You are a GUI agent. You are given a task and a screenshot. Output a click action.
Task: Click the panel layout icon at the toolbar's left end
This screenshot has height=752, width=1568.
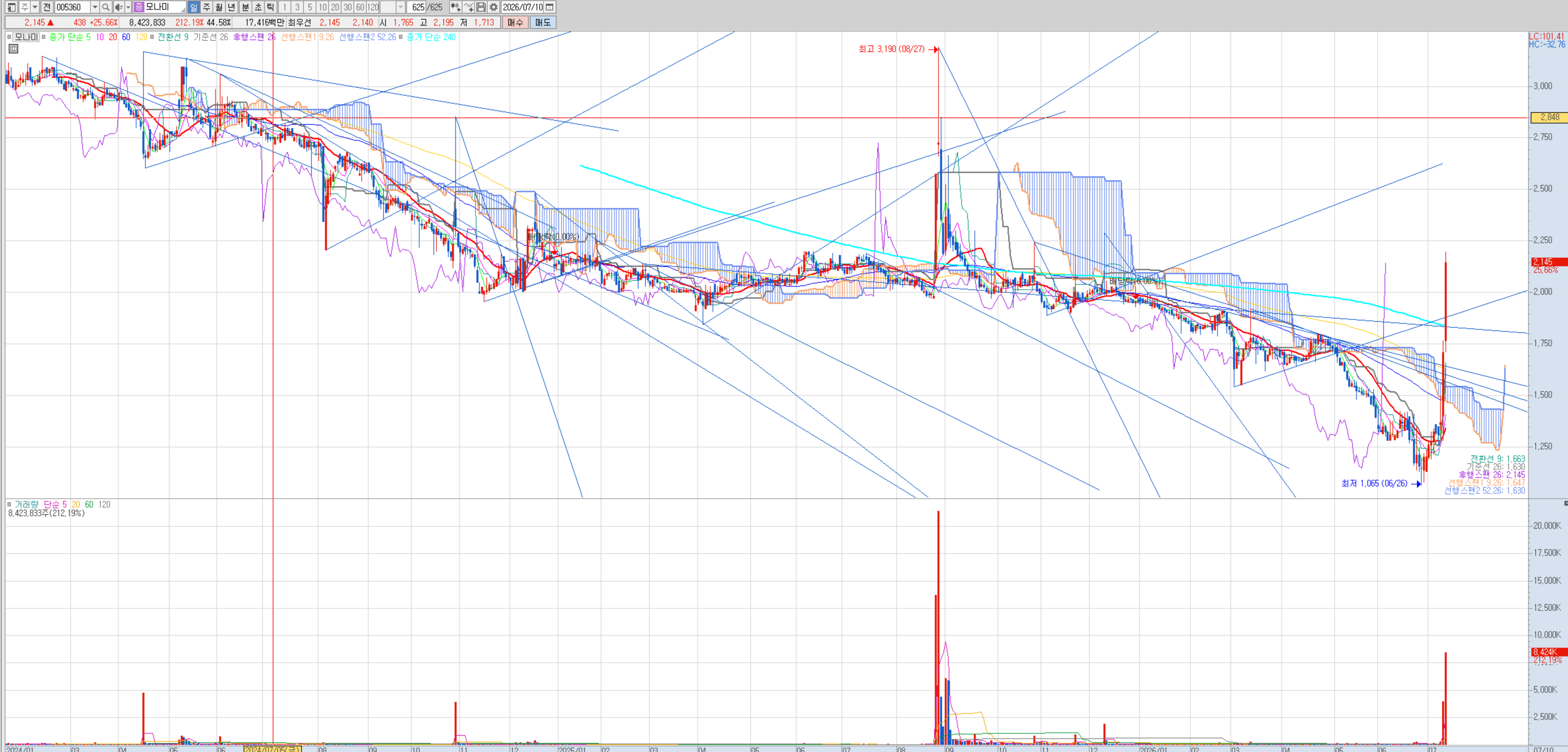point(11,7)
